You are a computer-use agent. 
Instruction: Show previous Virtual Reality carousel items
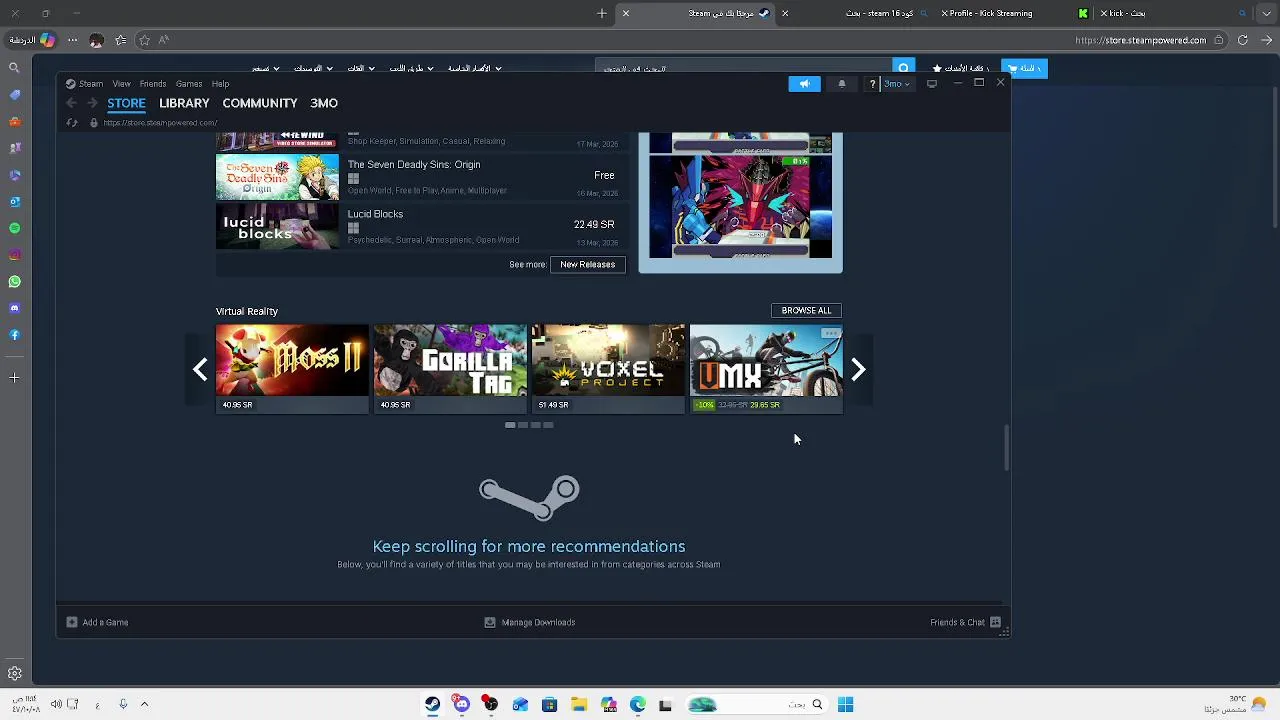(x=200, y=370)
